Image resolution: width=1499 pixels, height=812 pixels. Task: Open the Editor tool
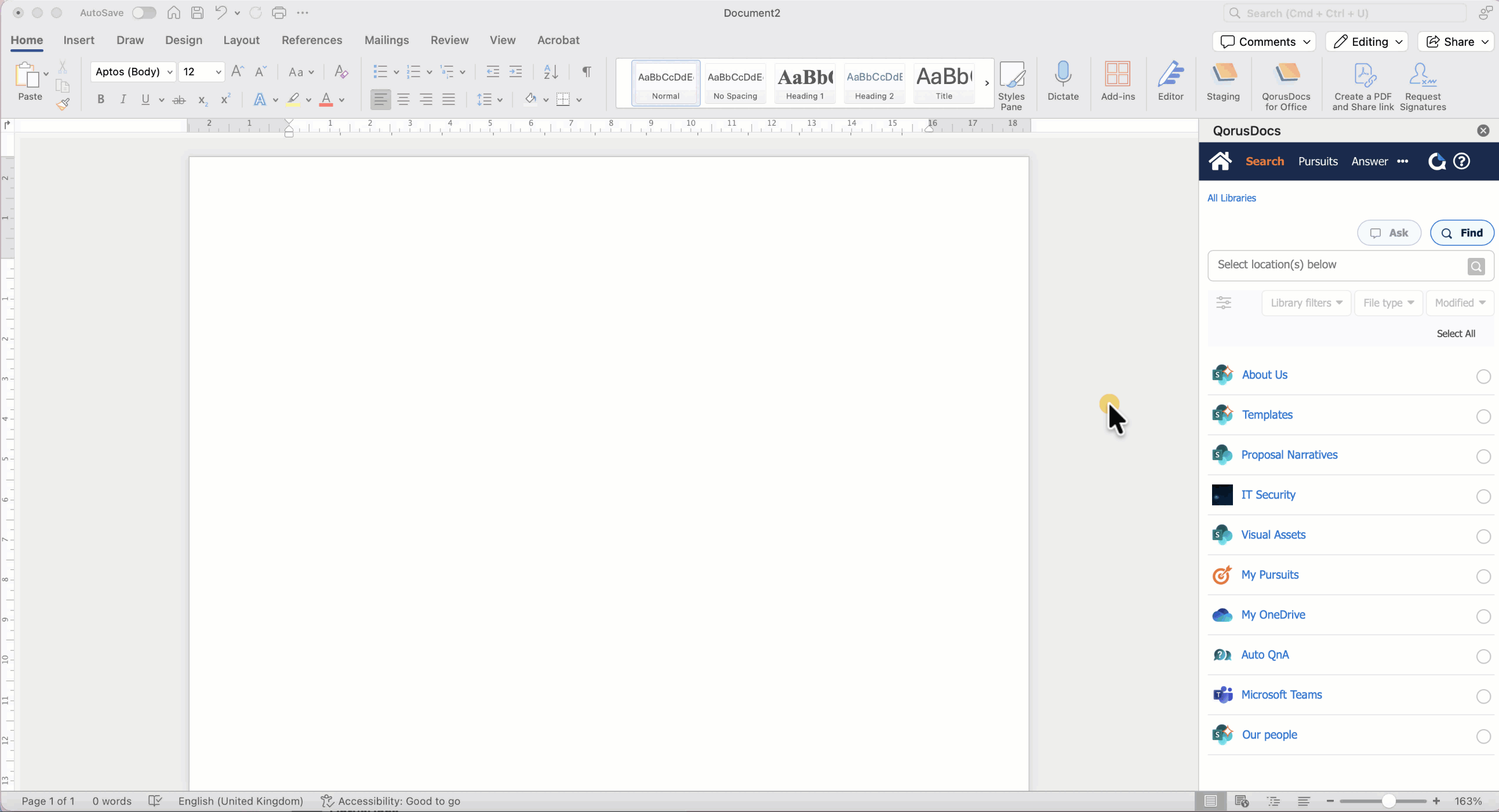pos(1171,81)
